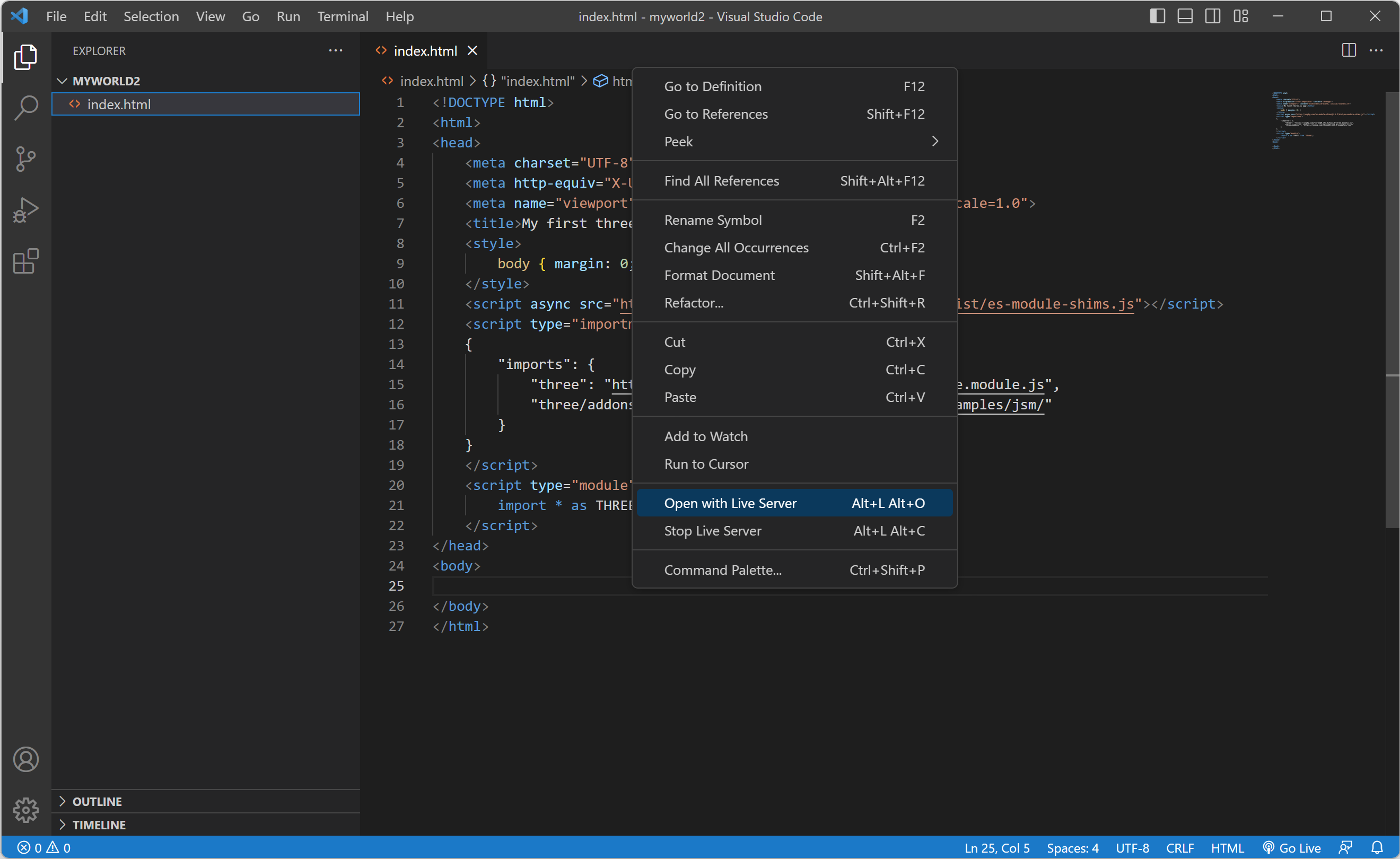The width and height of the screenshot is (1400, 859).
Task: Open the Extensions view
Action: coord(25,261)
